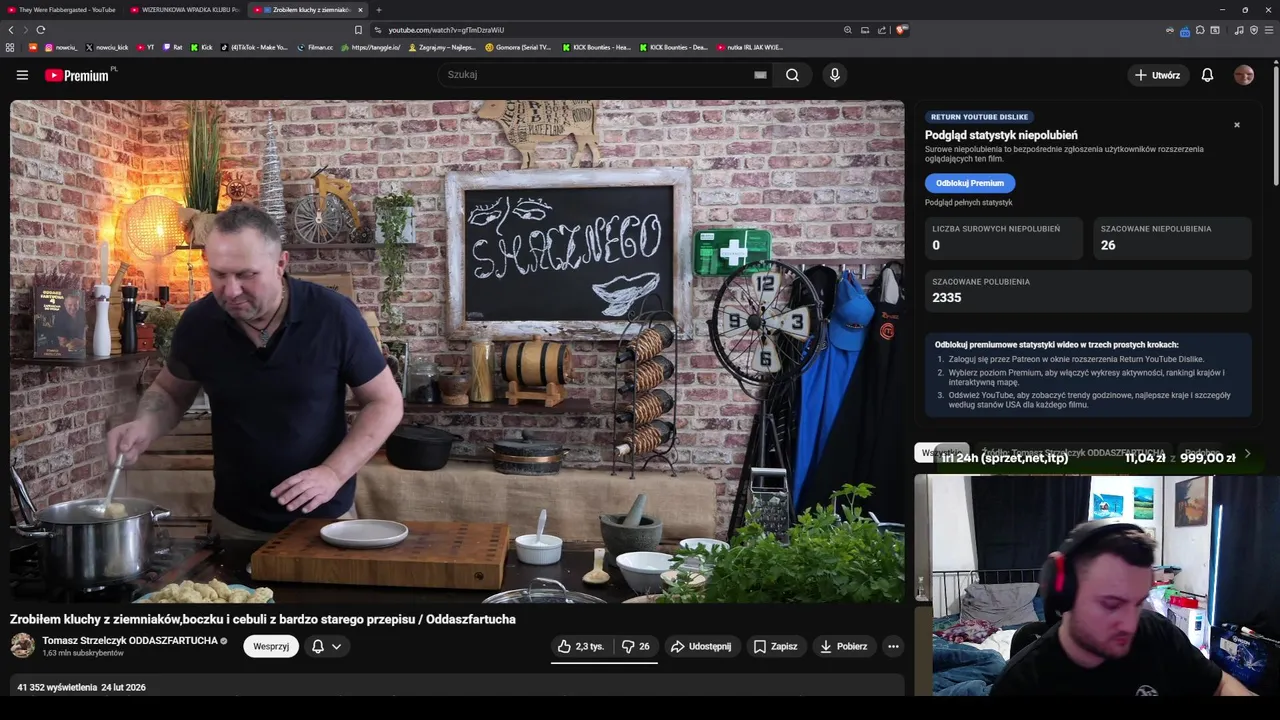Save video with Zapisz button
Viewport: 1280px width, 720px height.
(x=775, y=646)
